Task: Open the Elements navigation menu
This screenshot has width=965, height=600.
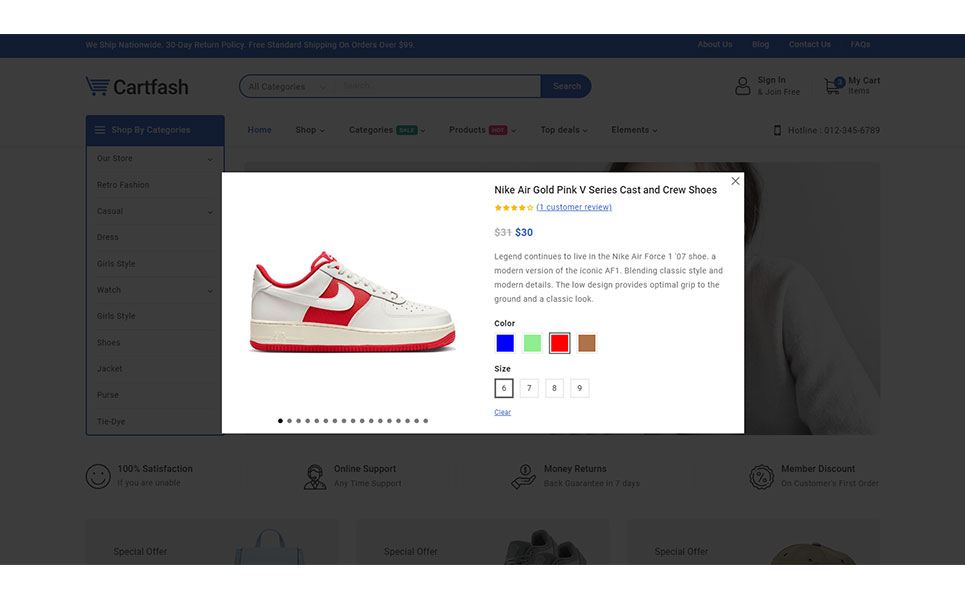Action: point(634,130)
